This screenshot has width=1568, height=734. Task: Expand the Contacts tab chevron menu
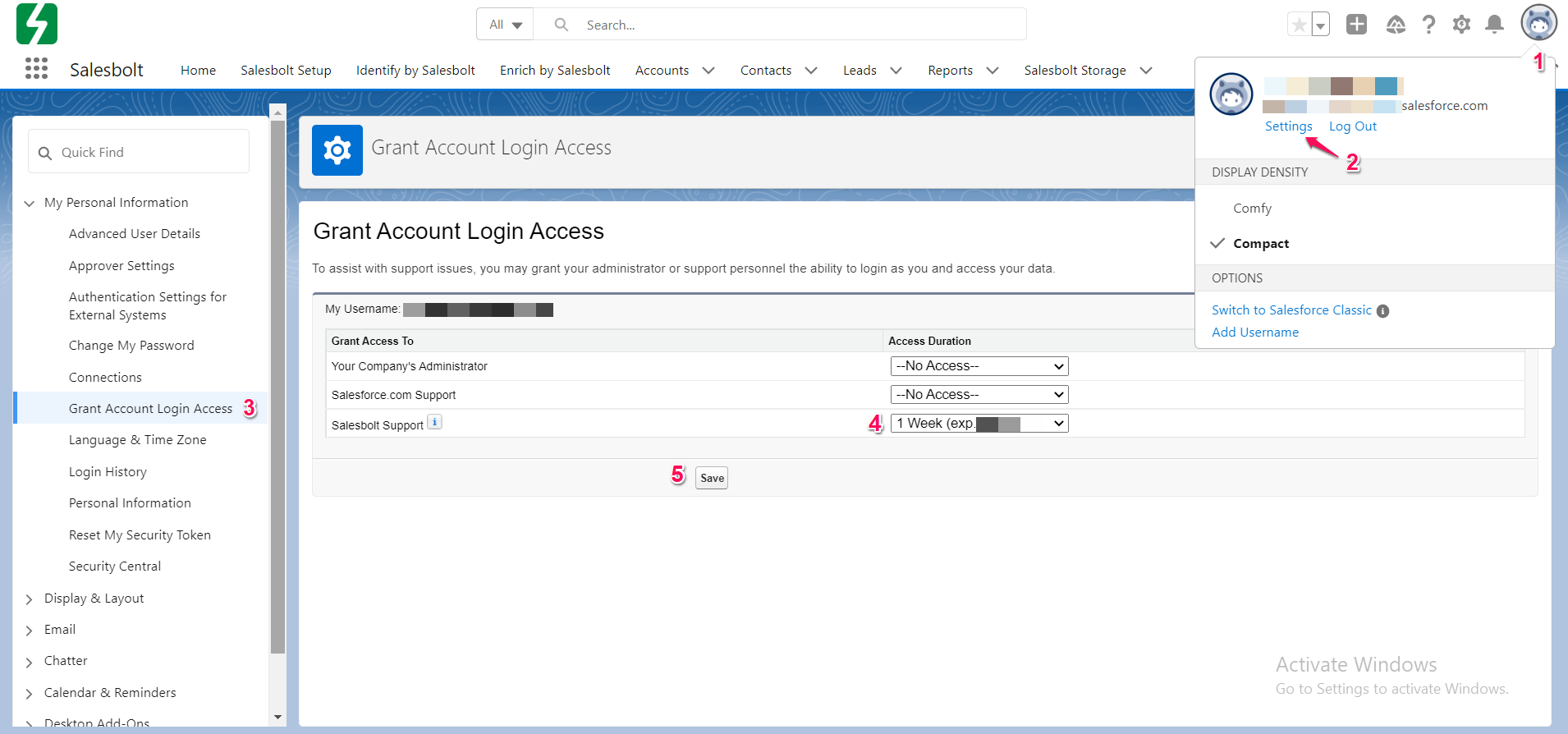[811, 71]
